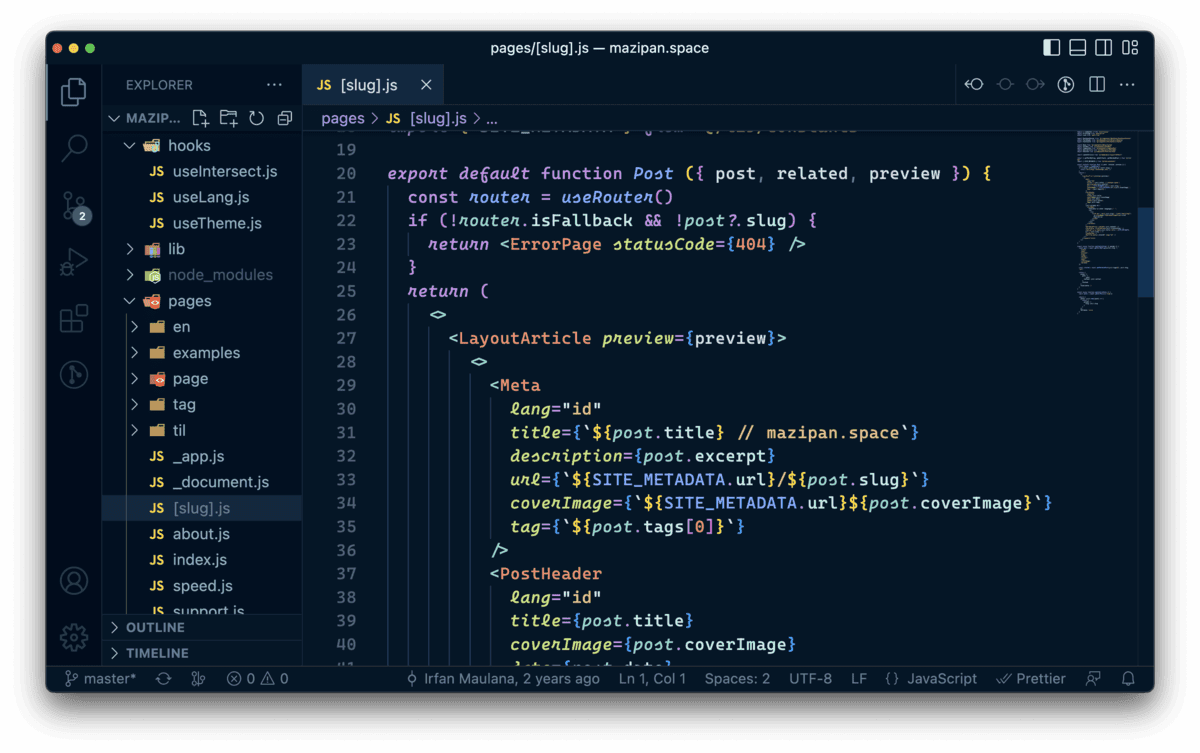The image size is (1200, 753).
Task: Close the [slug].js tab
Action: [426, 85]
